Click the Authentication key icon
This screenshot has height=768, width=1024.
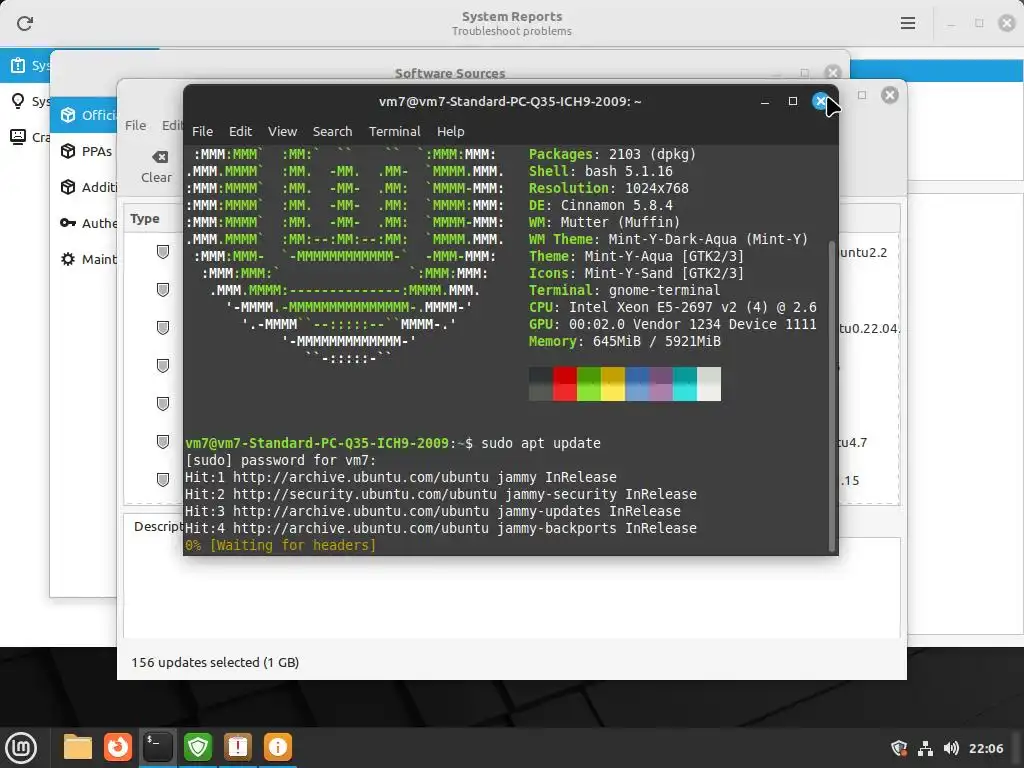point(68,223)
